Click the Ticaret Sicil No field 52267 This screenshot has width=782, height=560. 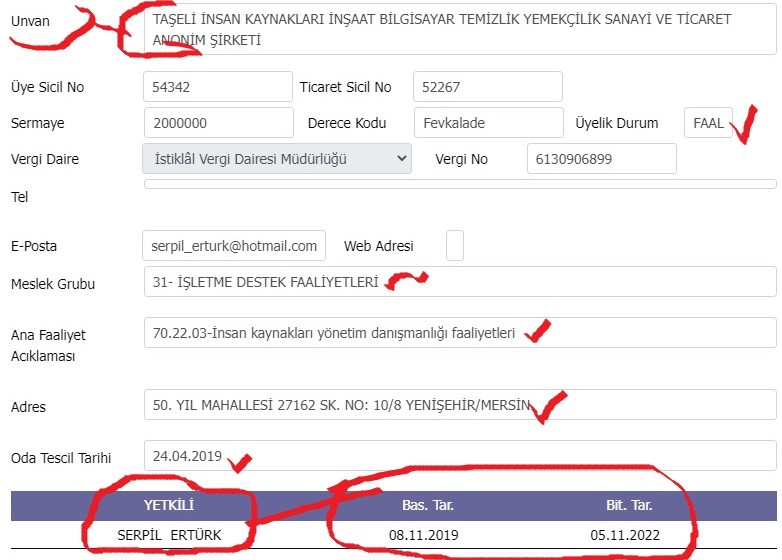(488, 87)
